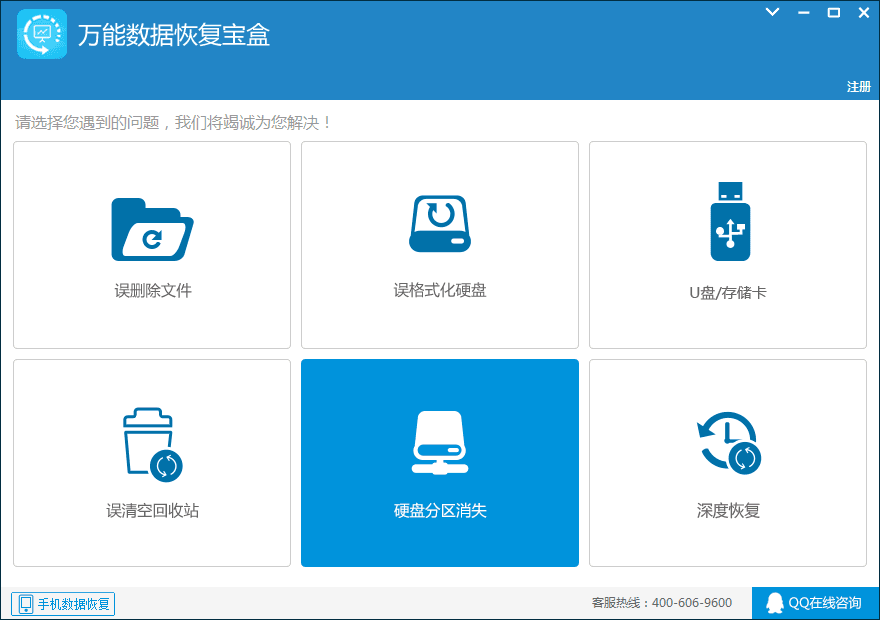Choose the USB flash drive icon
The width and height of the screenshot is (880, 620).
[x=729, y=222]
